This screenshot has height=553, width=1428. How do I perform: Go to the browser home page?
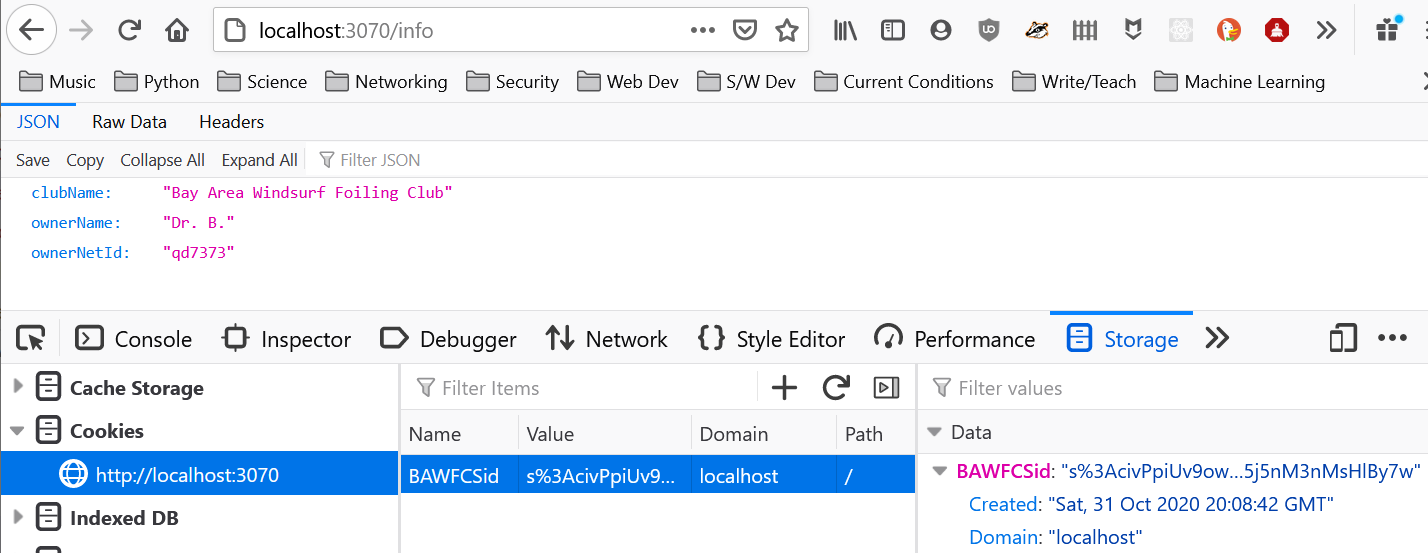pos(177,30)
